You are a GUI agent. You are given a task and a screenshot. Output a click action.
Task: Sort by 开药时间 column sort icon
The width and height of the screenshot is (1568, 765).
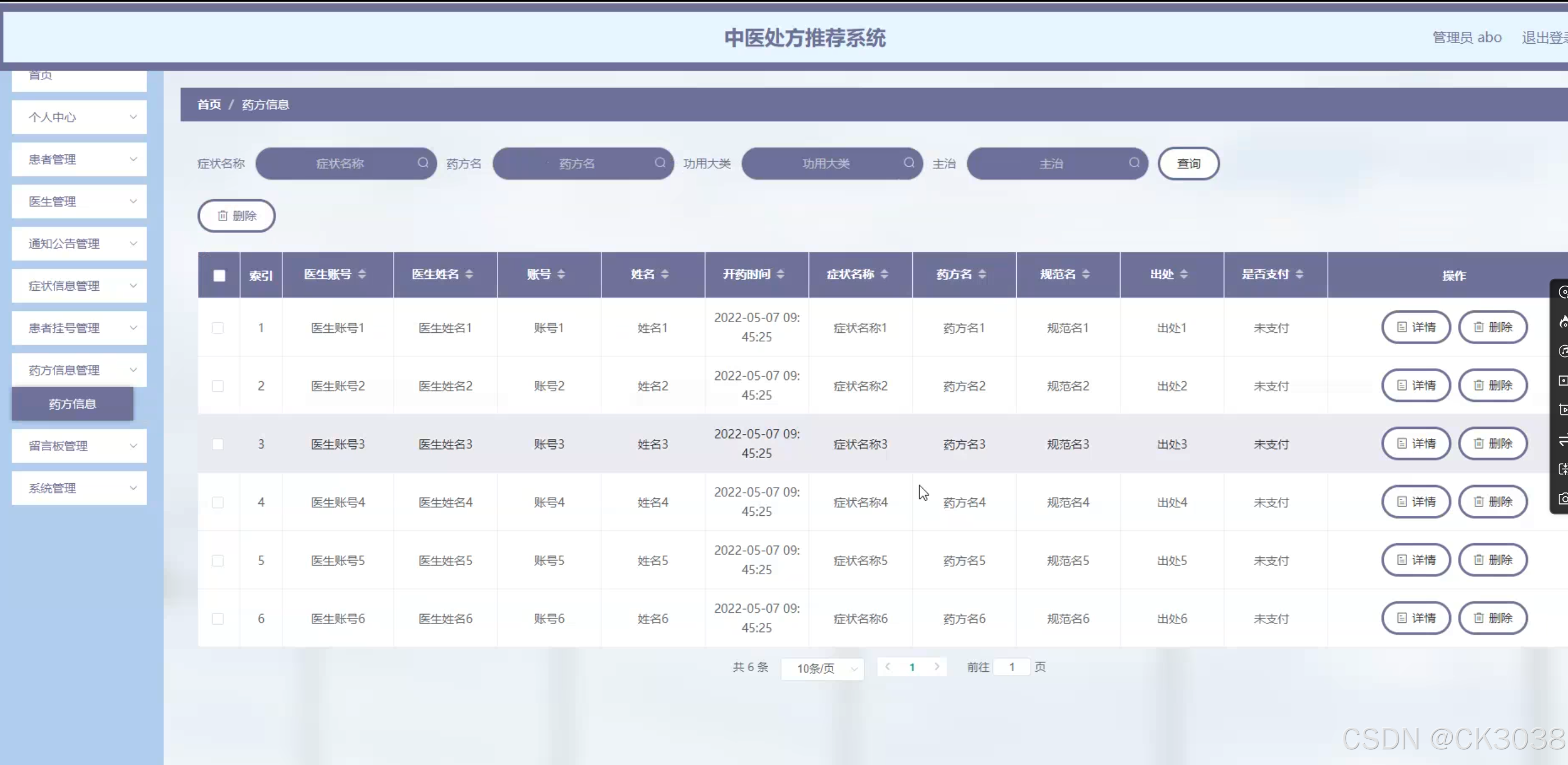(780, 274)
